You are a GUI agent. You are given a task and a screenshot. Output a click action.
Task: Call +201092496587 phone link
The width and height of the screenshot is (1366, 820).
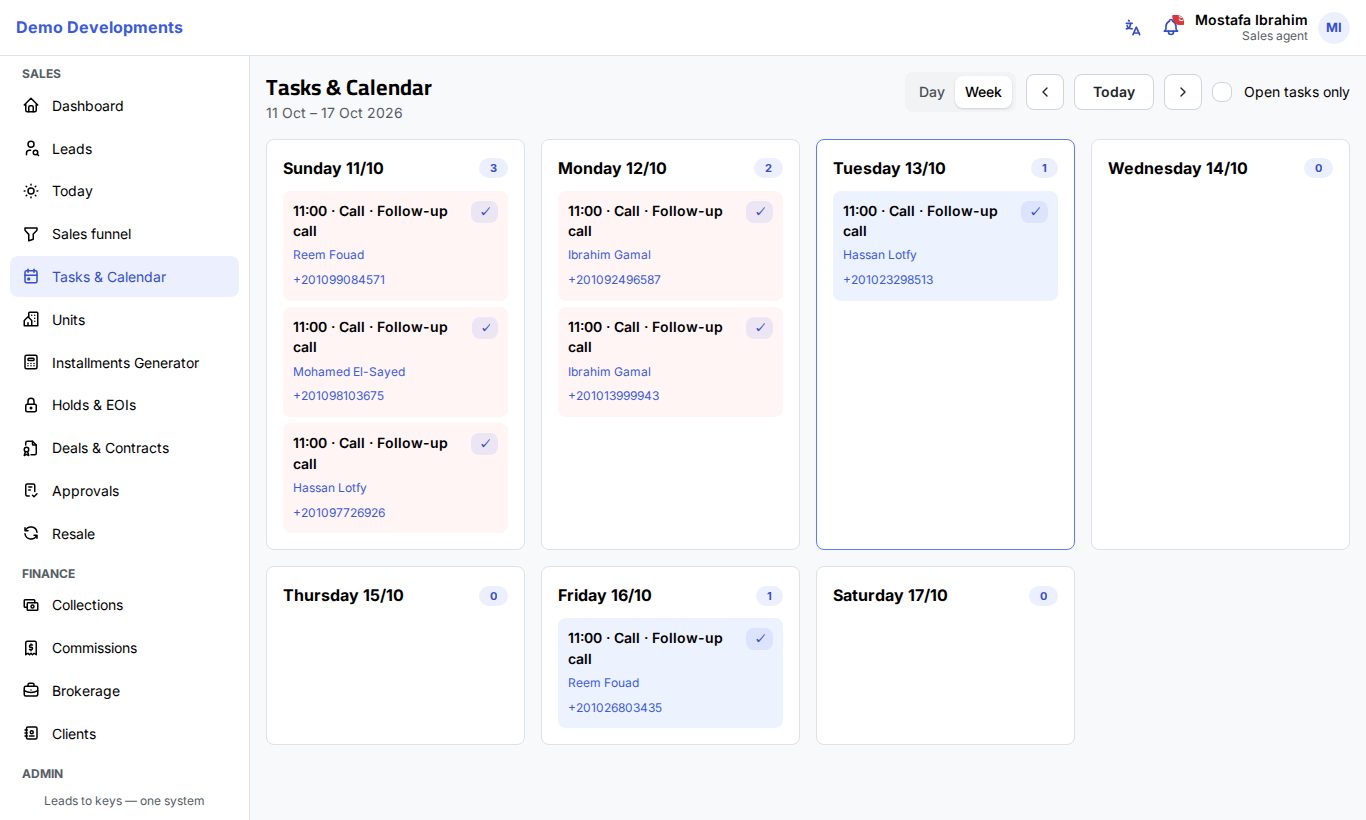coord(614,280)
